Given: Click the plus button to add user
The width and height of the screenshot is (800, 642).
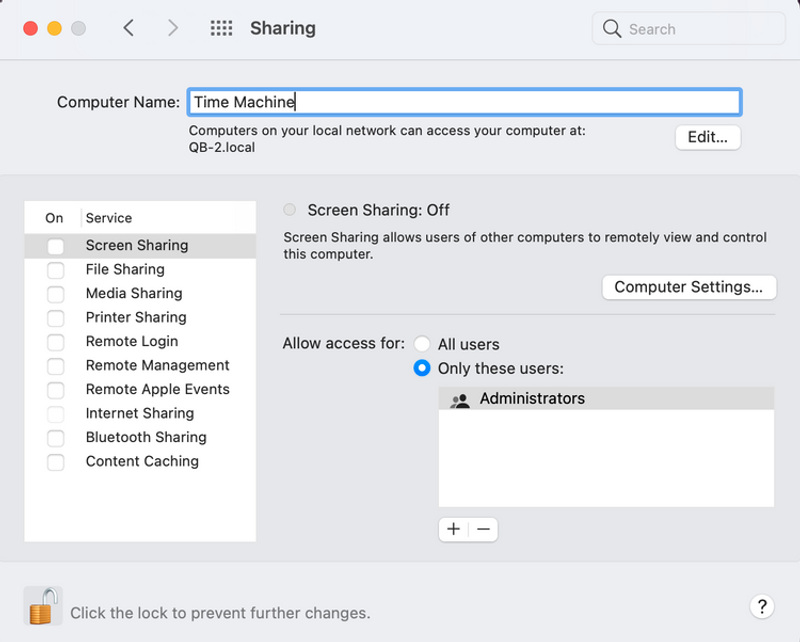Looking at the screenshot, I should tap(453, 529).
